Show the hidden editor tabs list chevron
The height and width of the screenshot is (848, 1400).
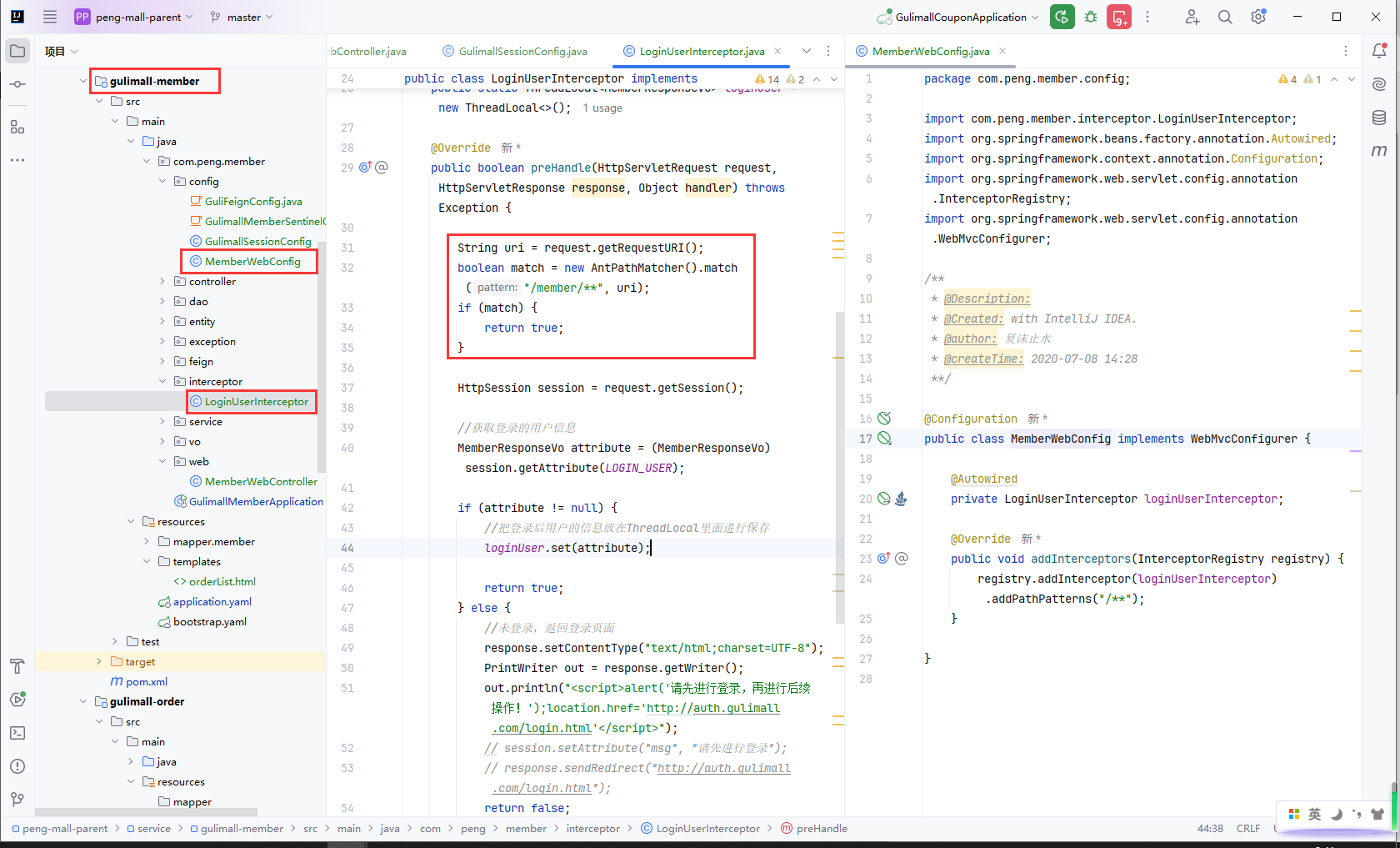(x=807, y=51)
